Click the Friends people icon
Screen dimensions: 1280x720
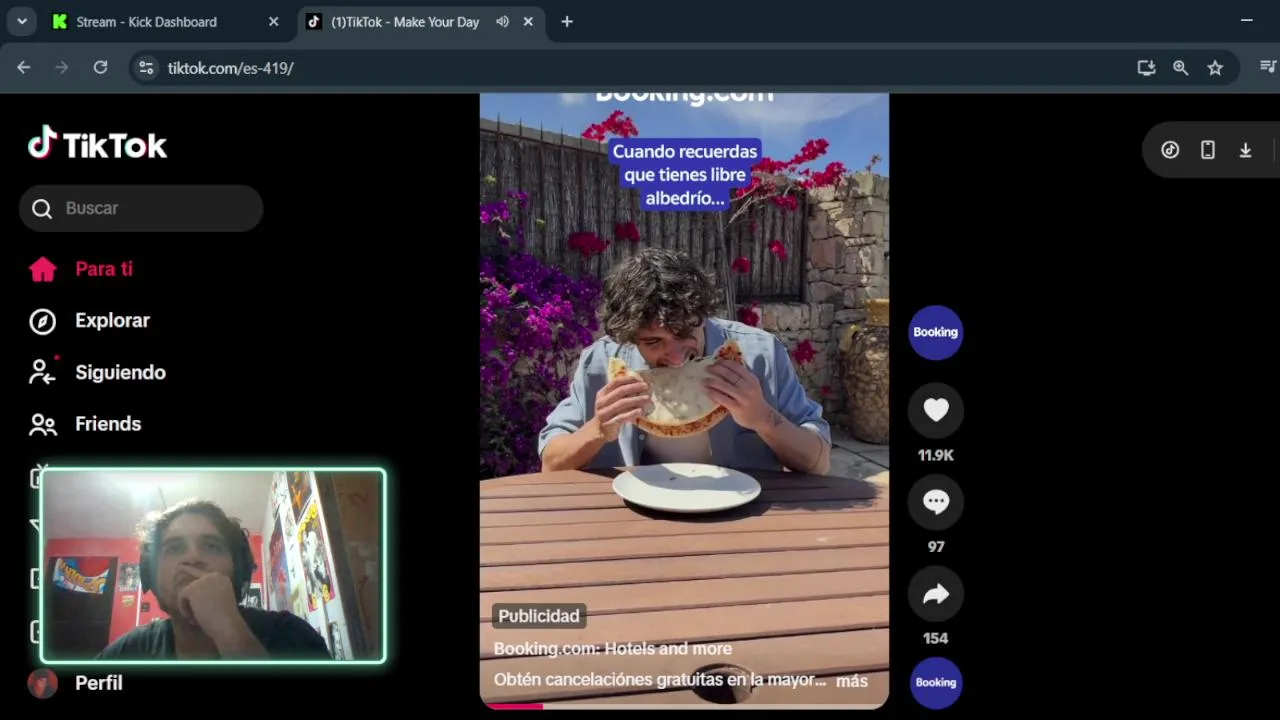(x=43, y=425)
